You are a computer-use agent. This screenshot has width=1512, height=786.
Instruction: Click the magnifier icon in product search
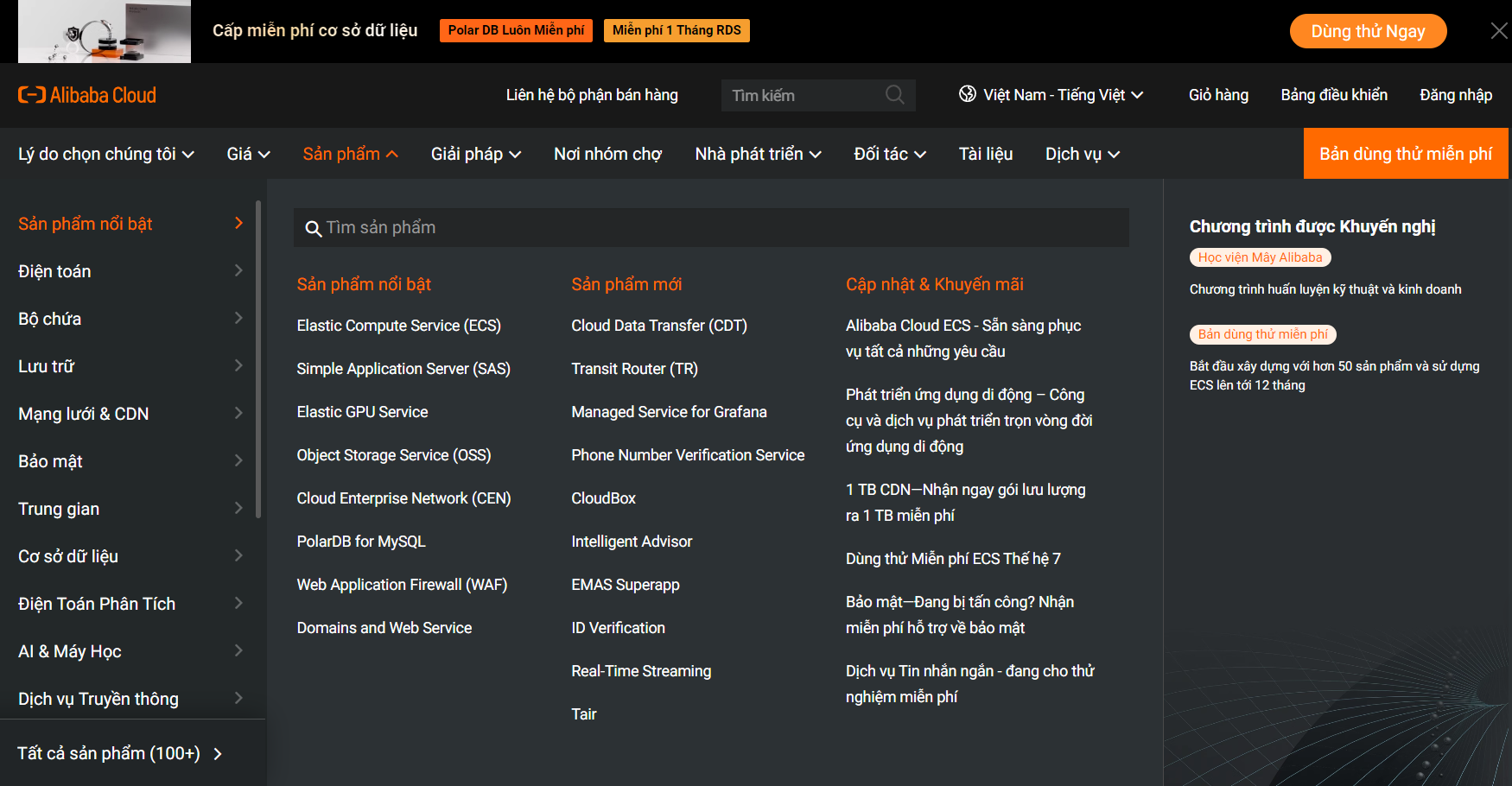tap(314, 229)
